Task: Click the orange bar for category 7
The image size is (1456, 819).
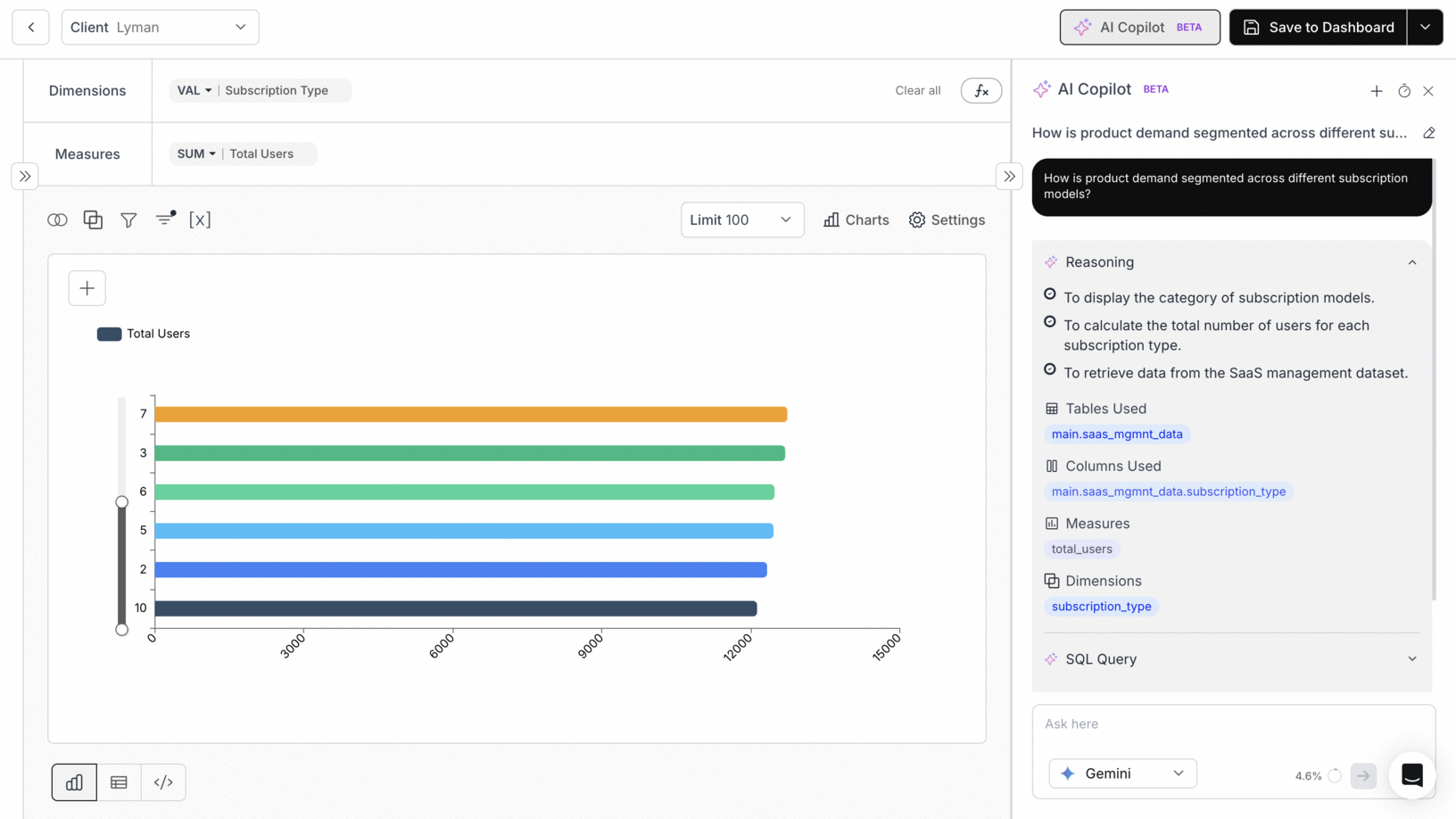Action: coord(471,414)
